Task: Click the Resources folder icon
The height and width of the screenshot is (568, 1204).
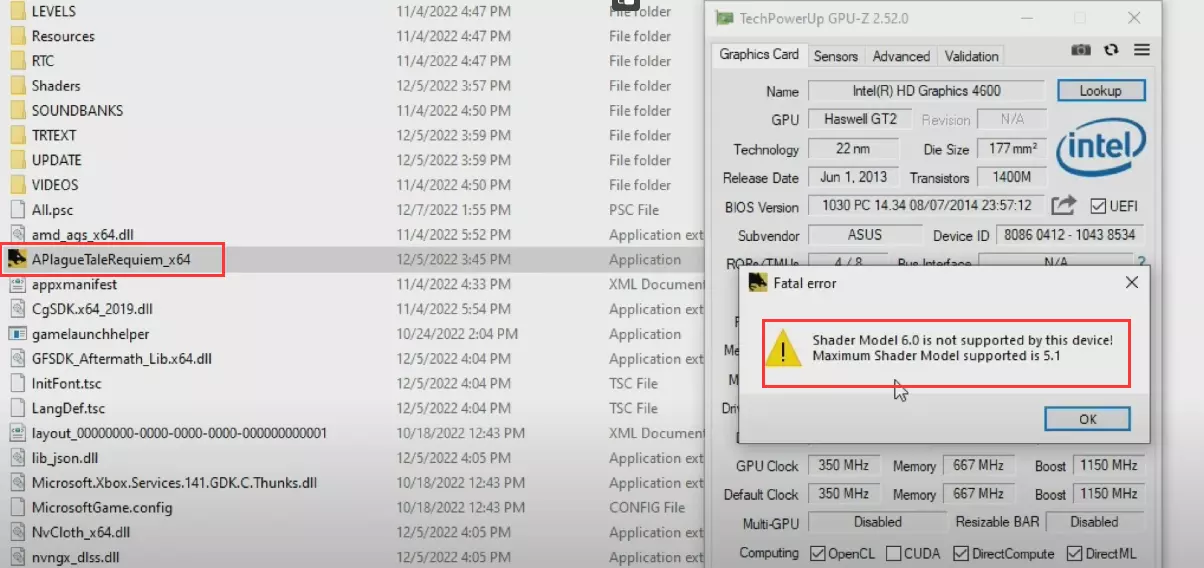Action: 17,36
